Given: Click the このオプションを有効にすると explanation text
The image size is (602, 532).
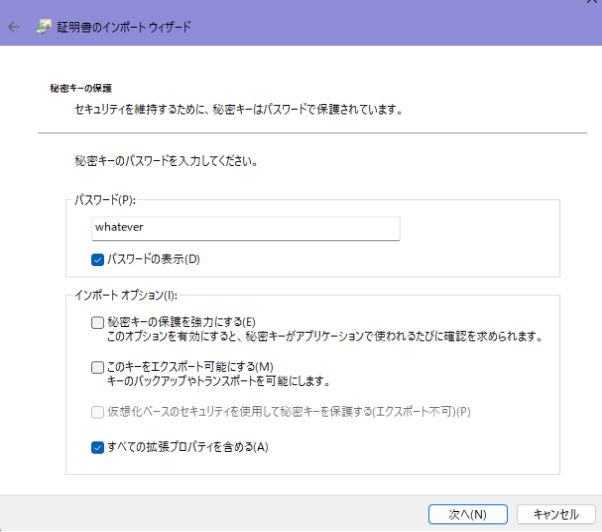Looking at the screenshot, I should [x=324, y=337].
